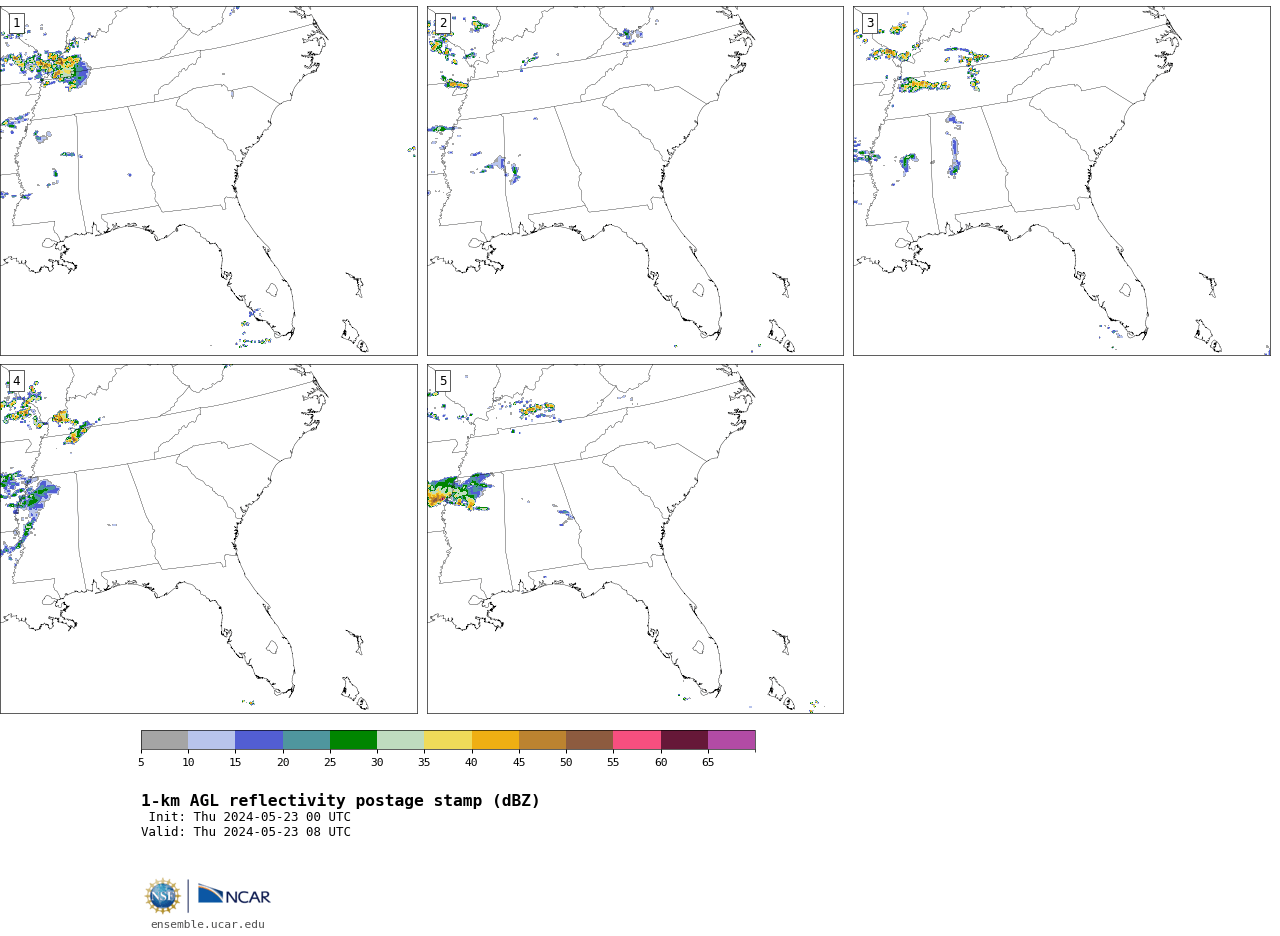Screen dimensions: 1280x936
Task: Click the maroon 60-65 dBZ swatch
Action: (x=684, y=740)
